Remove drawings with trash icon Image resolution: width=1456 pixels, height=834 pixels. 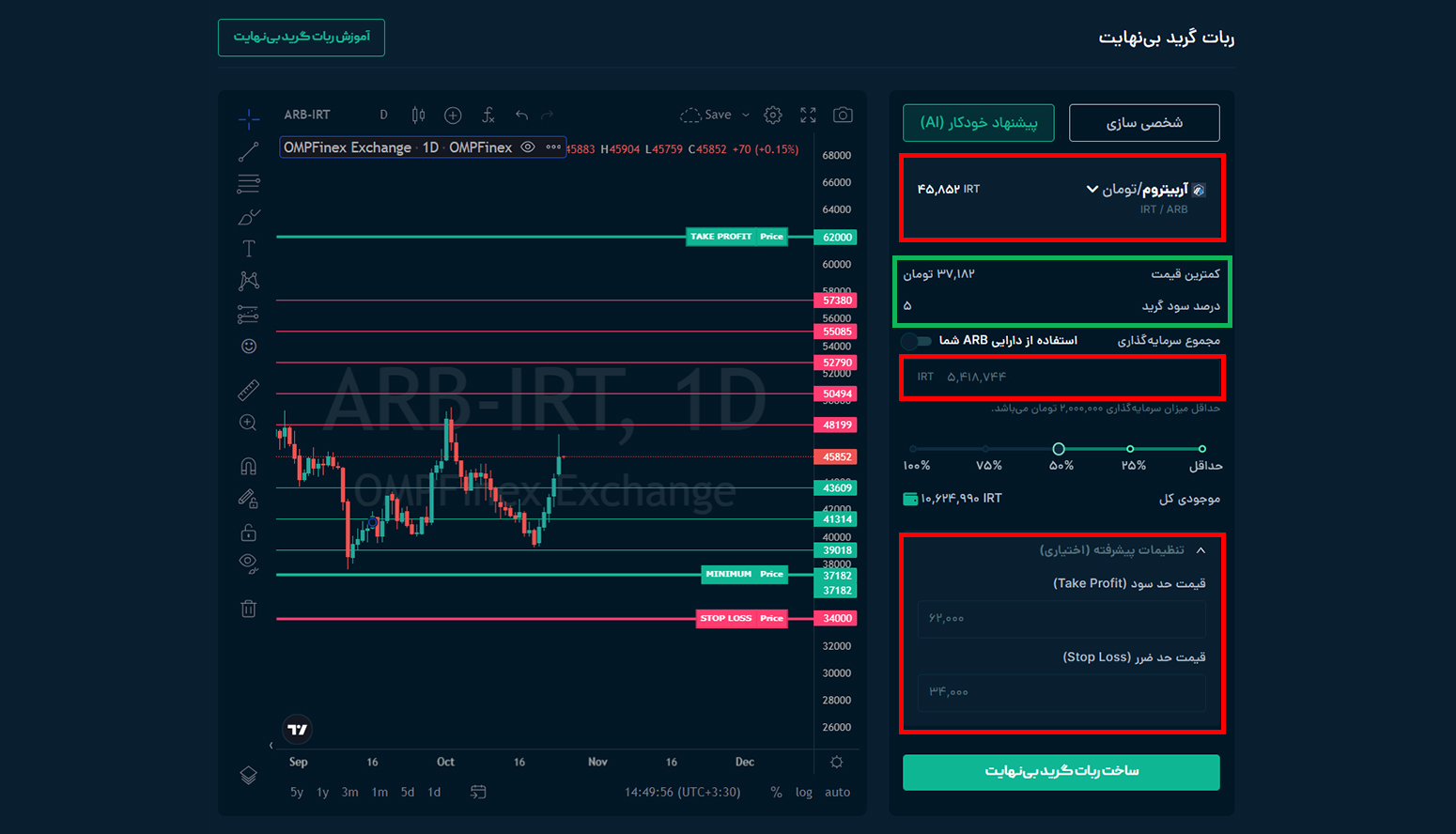(248, 609)
